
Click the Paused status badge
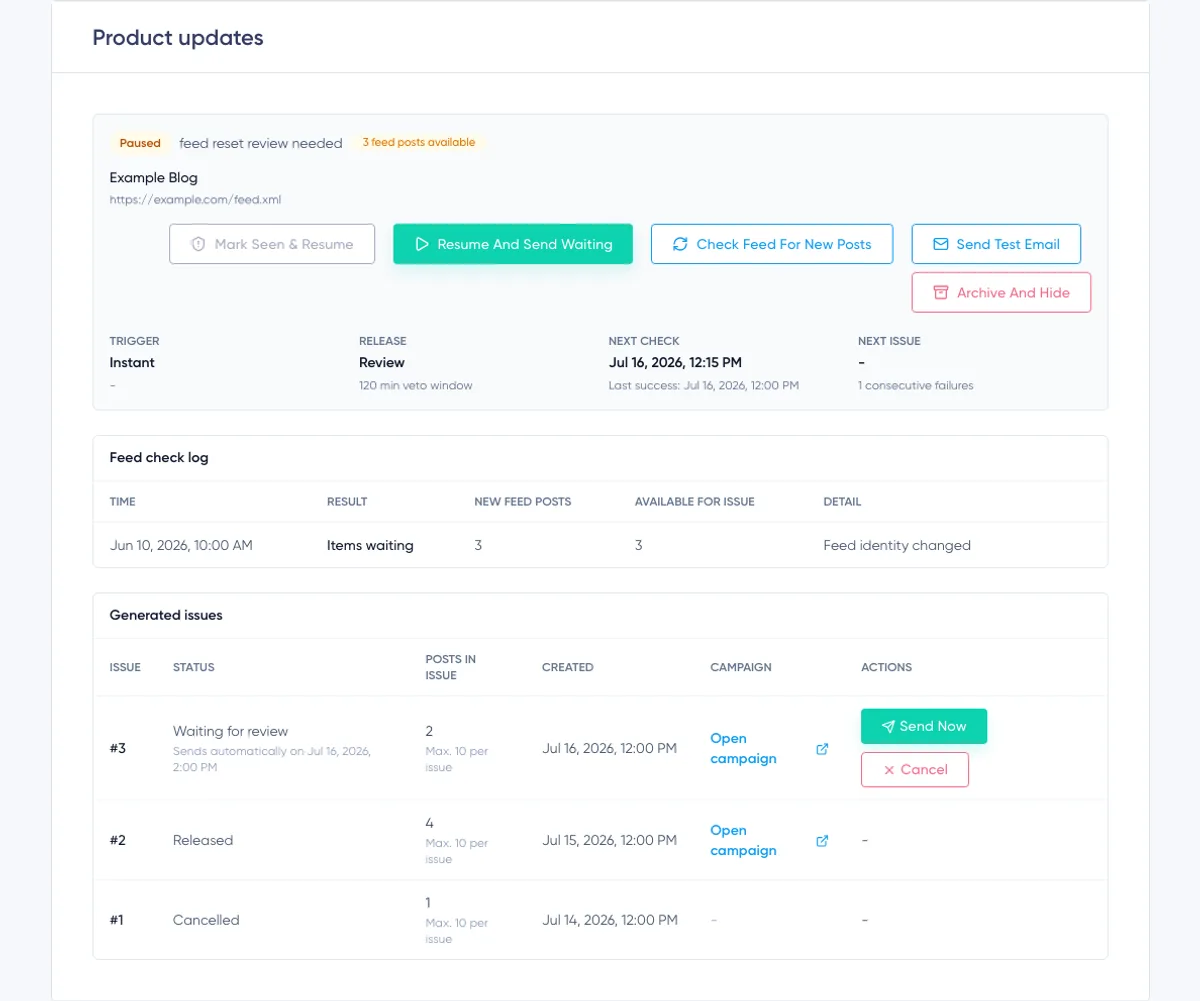140,143
